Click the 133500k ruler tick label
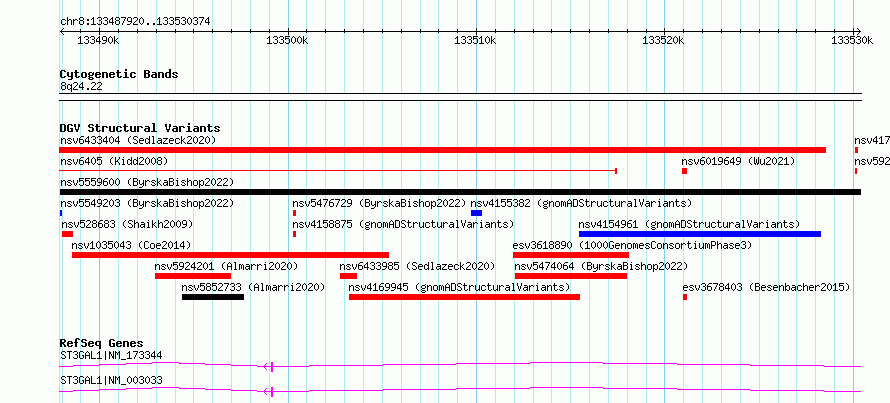Viewport: 890px width, 403px height. [287, 40]
